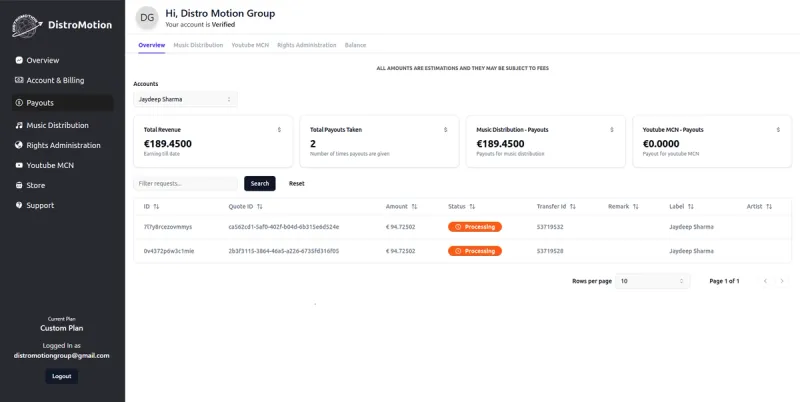Switch to the Music Distribution tab
The height and width of the screenshot is (402, 800).
pyautogui.click(x=198, y=45)
